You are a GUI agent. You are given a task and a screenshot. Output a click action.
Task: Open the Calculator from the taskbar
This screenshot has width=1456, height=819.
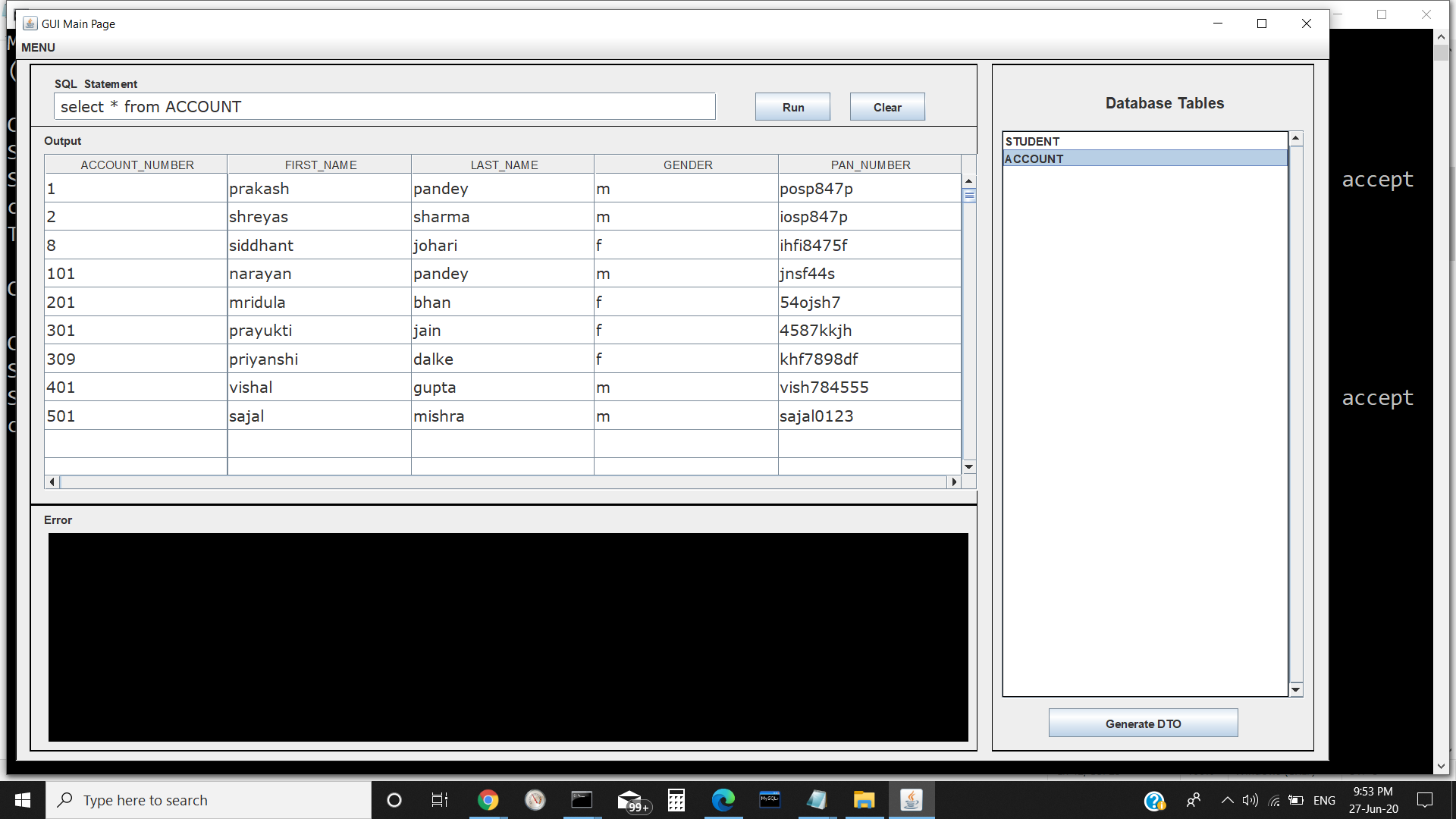[676, 799]
